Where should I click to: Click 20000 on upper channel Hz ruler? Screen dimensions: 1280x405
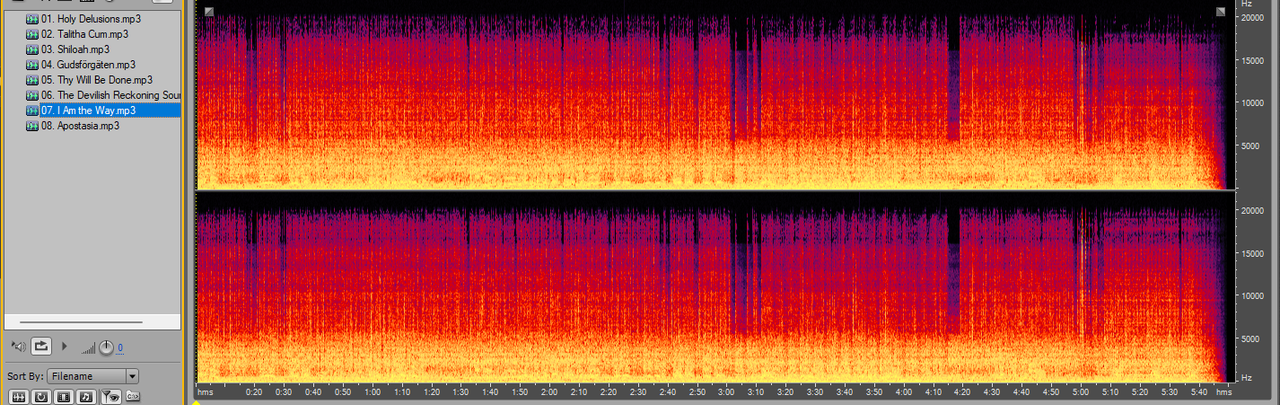pos(1253,17)
